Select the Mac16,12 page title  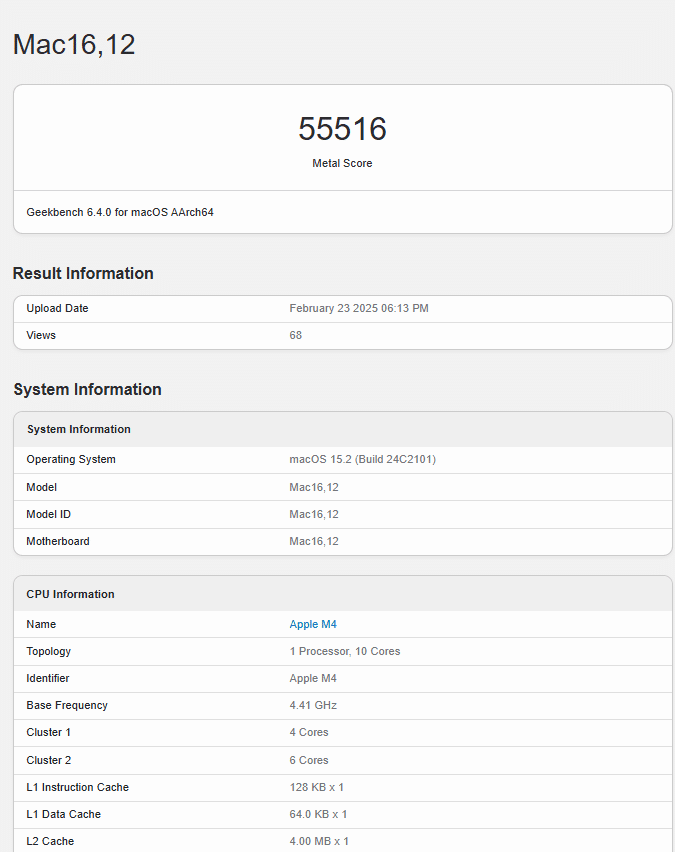(74, 45)
